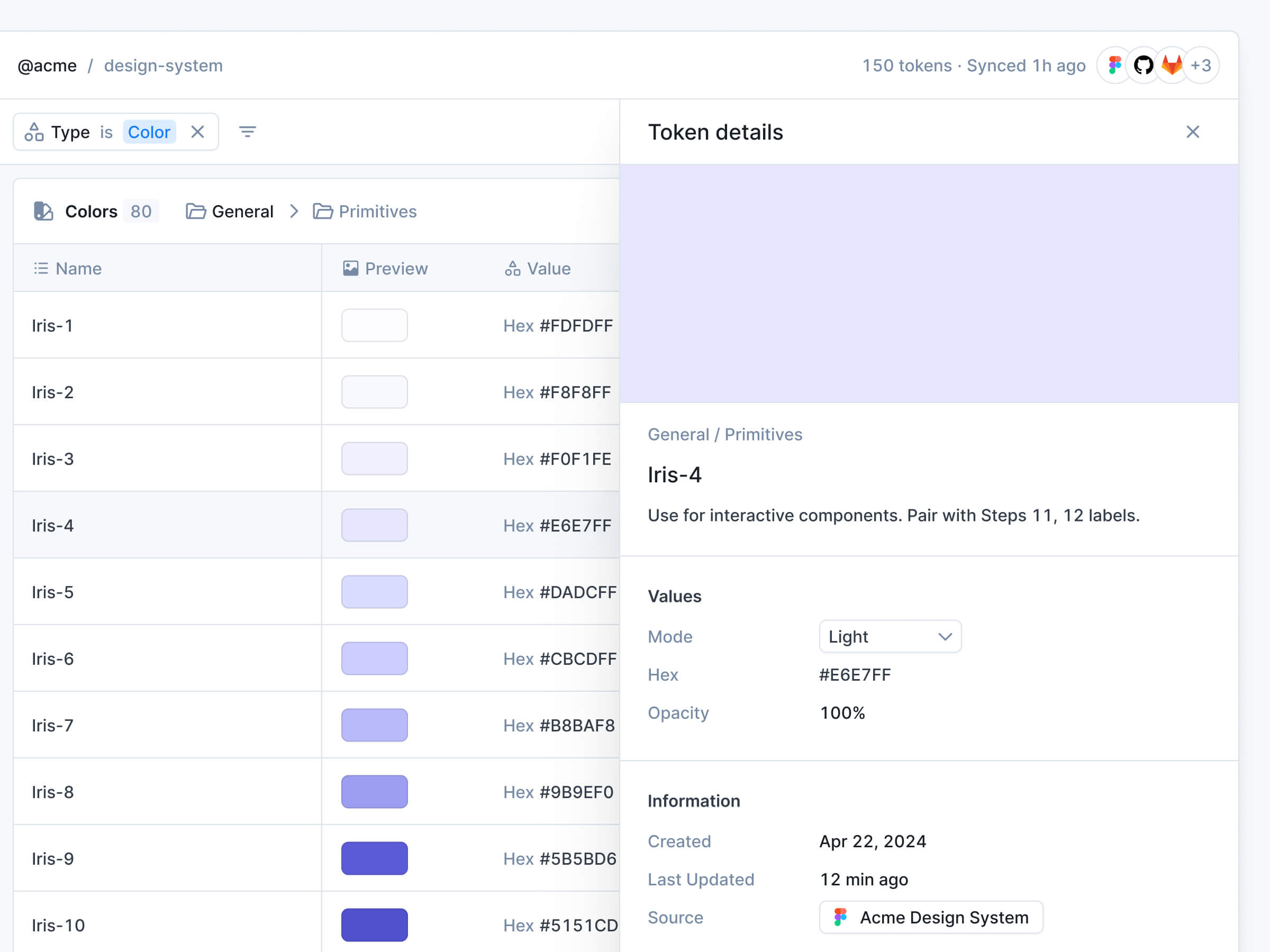
Task: Select the General folder icon
Action: click(x=196, y=211)
